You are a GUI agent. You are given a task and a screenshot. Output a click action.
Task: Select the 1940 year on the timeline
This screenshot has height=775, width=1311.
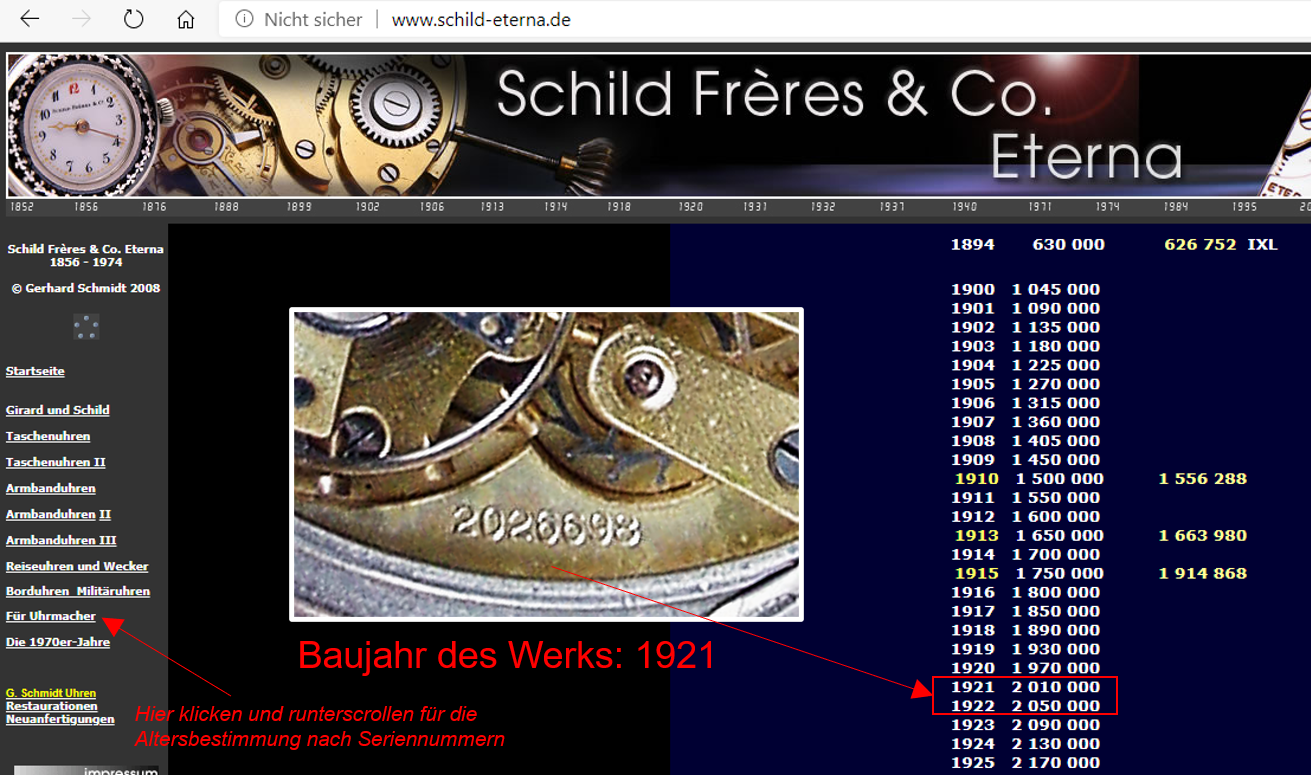tap(964, 207)
